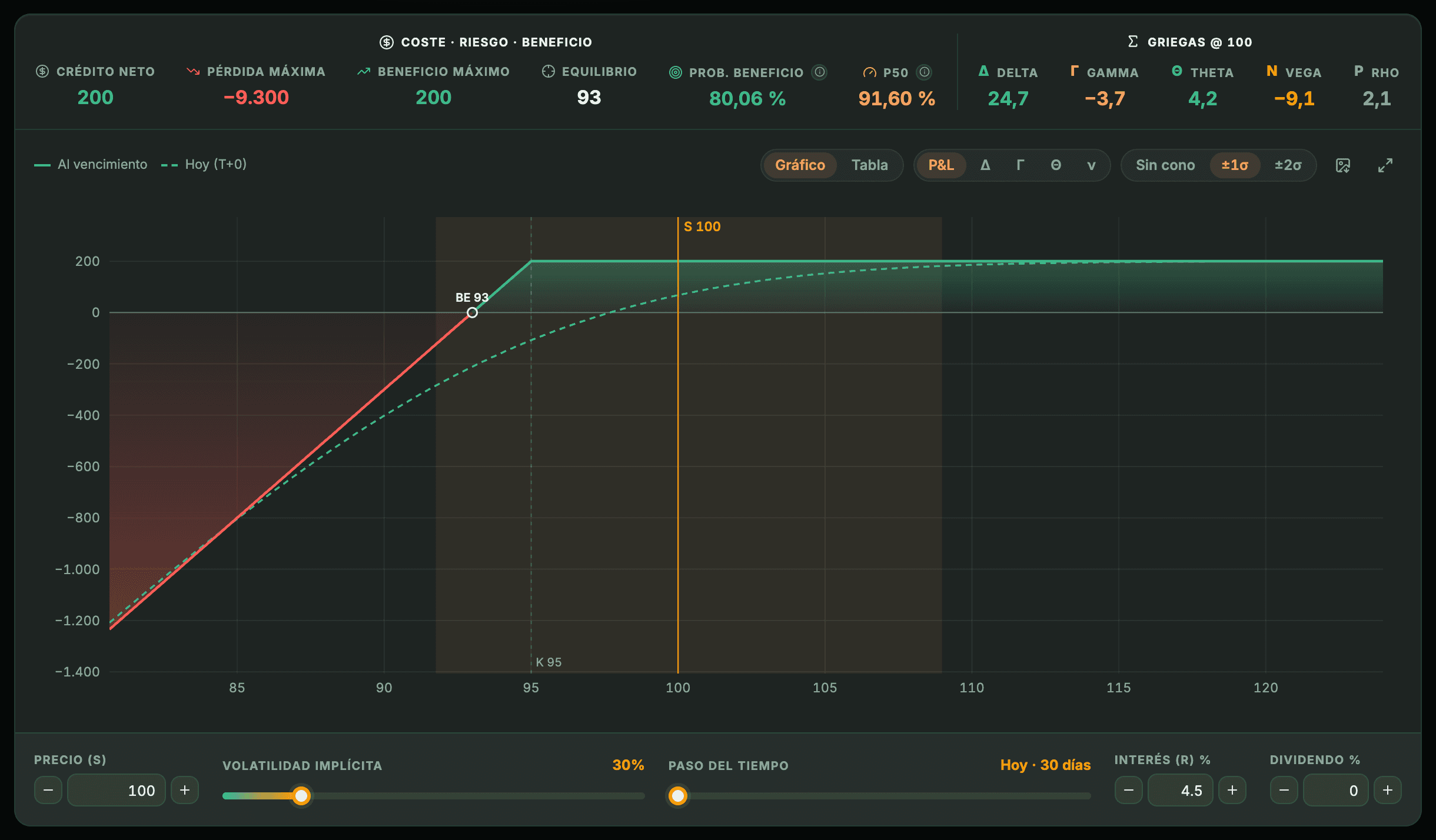
Task: Click the Volatilidad Implícita slider handle
Action: coord(301,796)
